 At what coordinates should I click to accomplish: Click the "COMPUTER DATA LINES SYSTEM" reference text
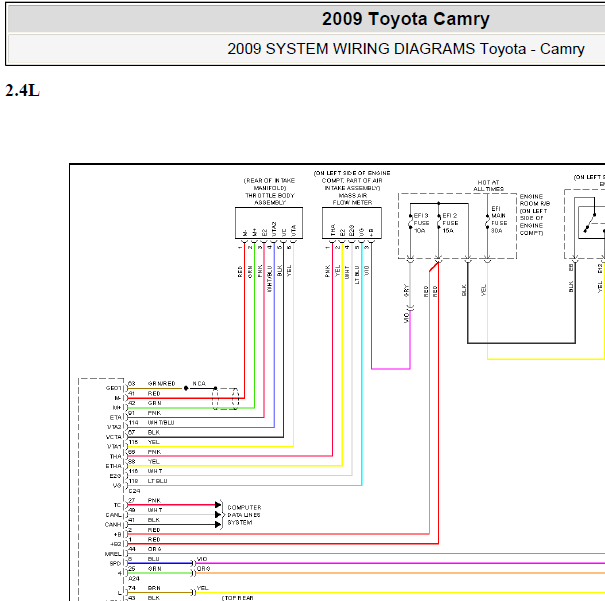244,515
